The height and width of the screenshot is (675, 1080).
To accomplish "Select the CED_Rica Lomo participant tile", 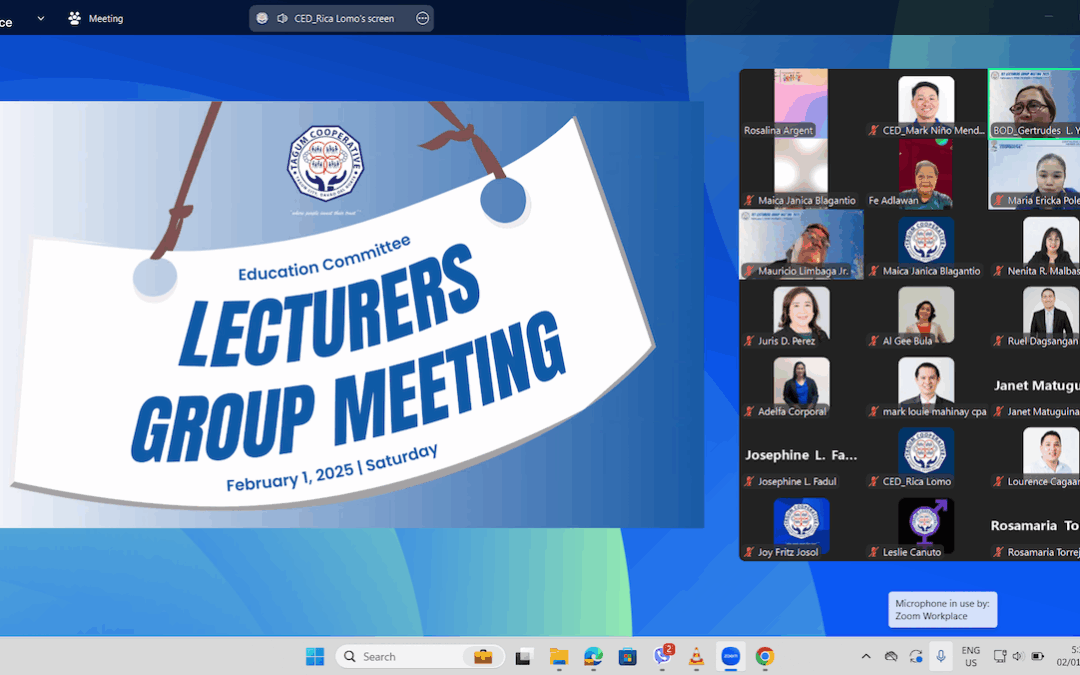I will pos(926,456).
